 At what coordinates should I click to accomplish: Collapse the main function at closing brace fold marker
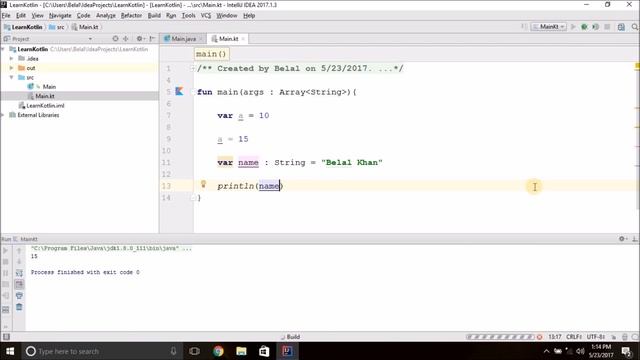click(192, 198)
